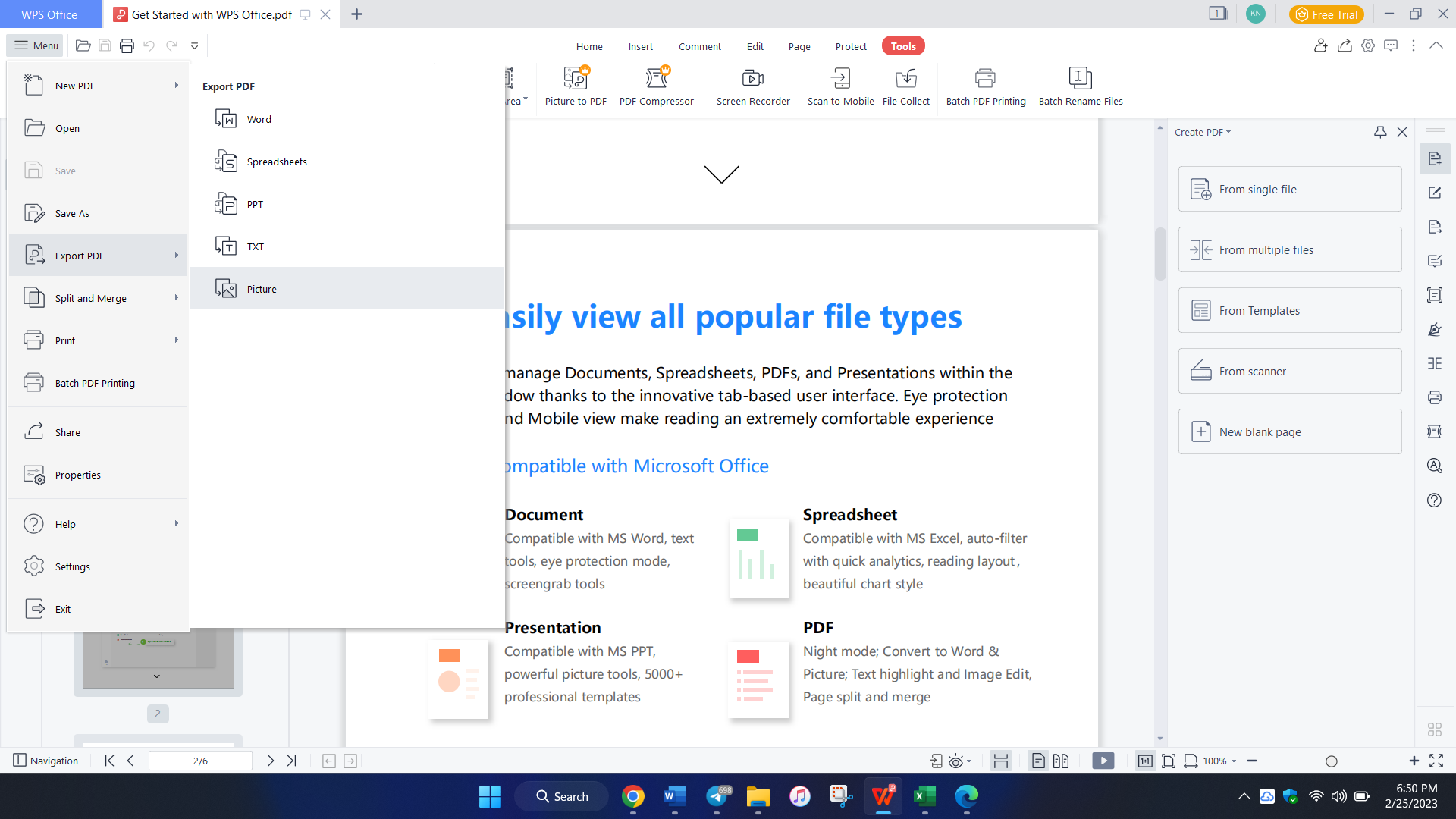Start the Screen Recorder
Image resolution: width=1456 pixels, height=819 pixels.
coord(753,86)
